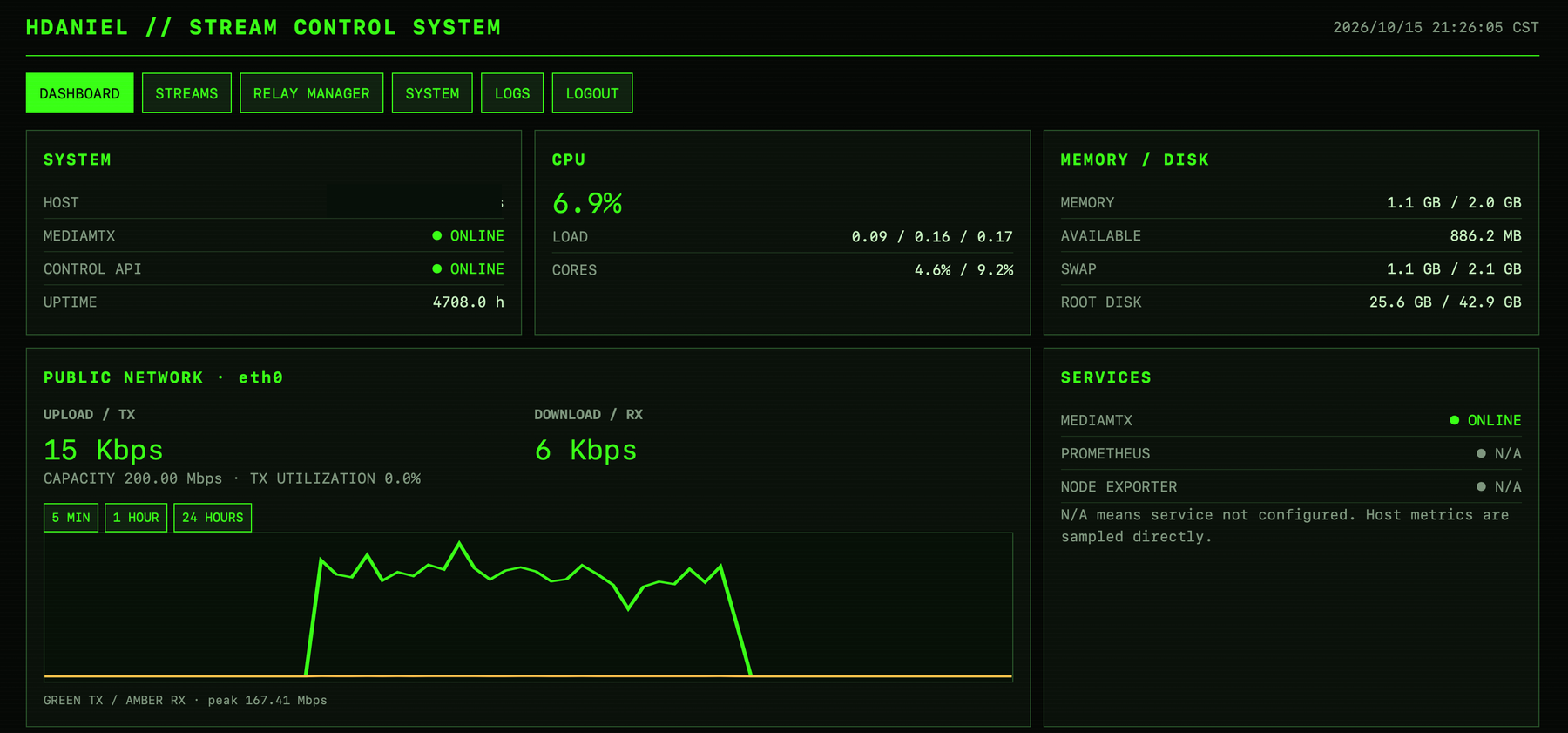Click the Control API online status dot
The height and width of the screenshot is (733, 1568).
click(437, 269)
